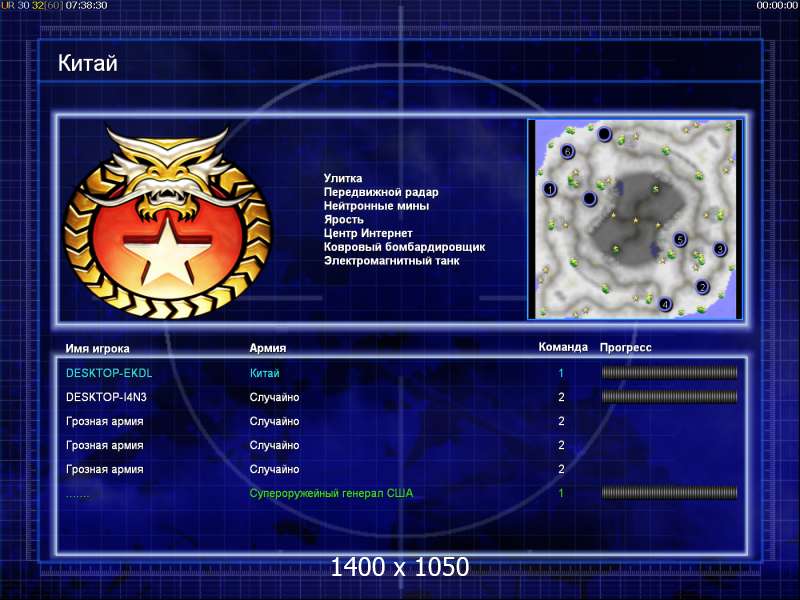Click the "Команда" column header

point(563,347)
